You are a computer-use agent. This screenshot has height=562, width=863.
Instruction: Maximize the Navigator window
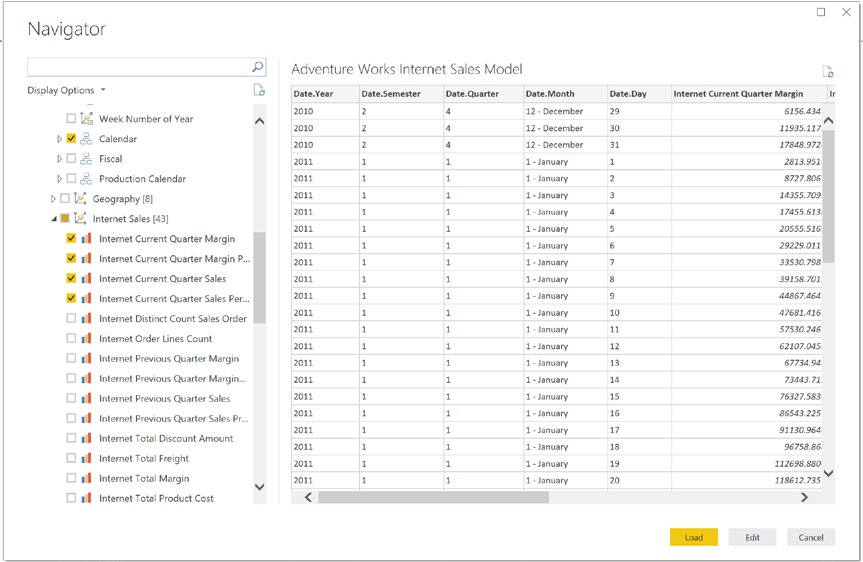point(821,12)
